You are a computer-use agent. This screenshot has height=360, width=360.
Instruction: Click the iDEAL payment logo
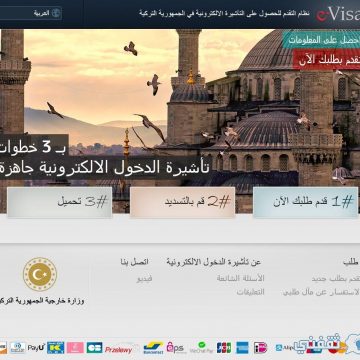261,348
